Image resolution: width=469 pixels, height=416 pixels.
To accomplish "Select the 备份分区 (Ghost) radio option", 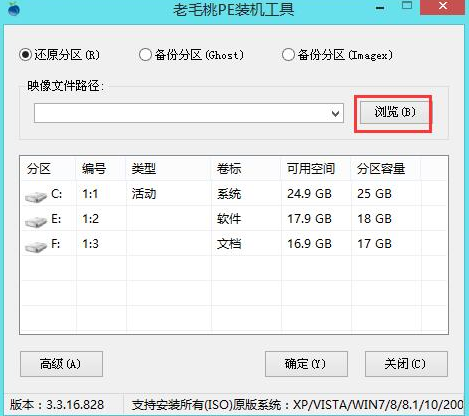I will click(x=191, y=55).
